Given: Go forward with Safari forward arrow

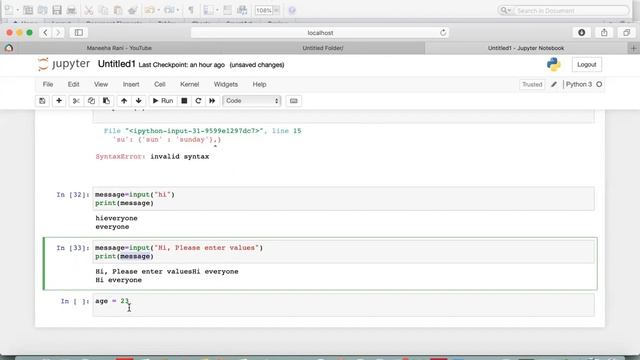Looking at the screenshot, I should [x=58, y=33].
